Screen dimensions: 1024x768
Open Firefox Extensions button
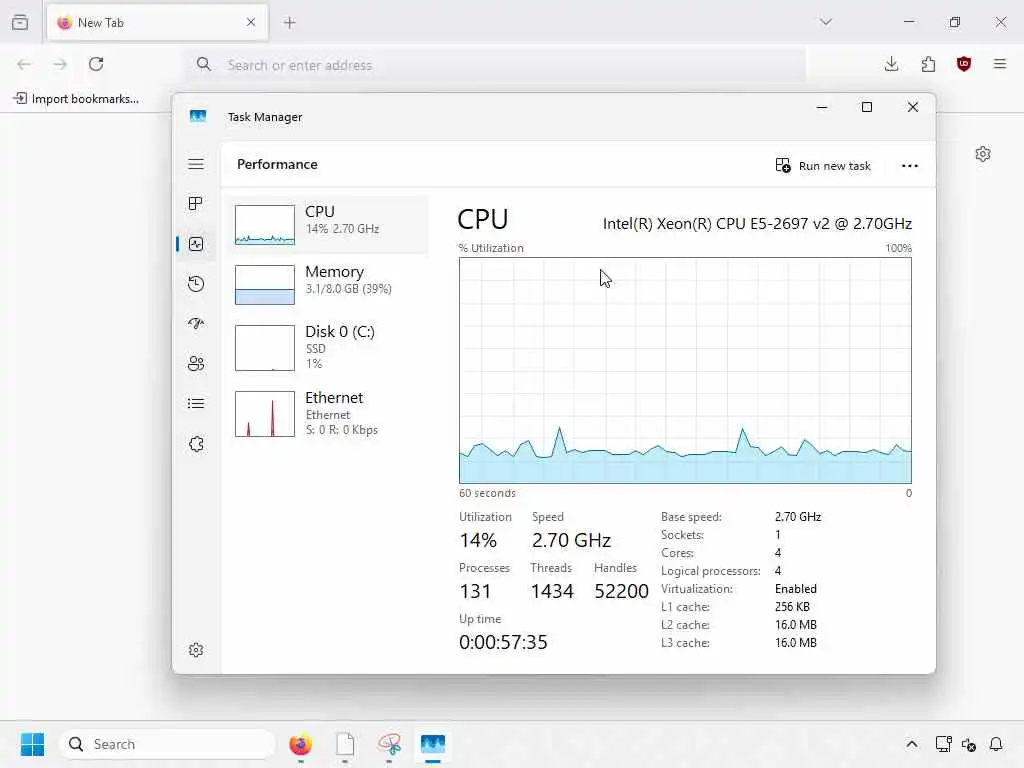pyautogui.click(x=928, y=64)
